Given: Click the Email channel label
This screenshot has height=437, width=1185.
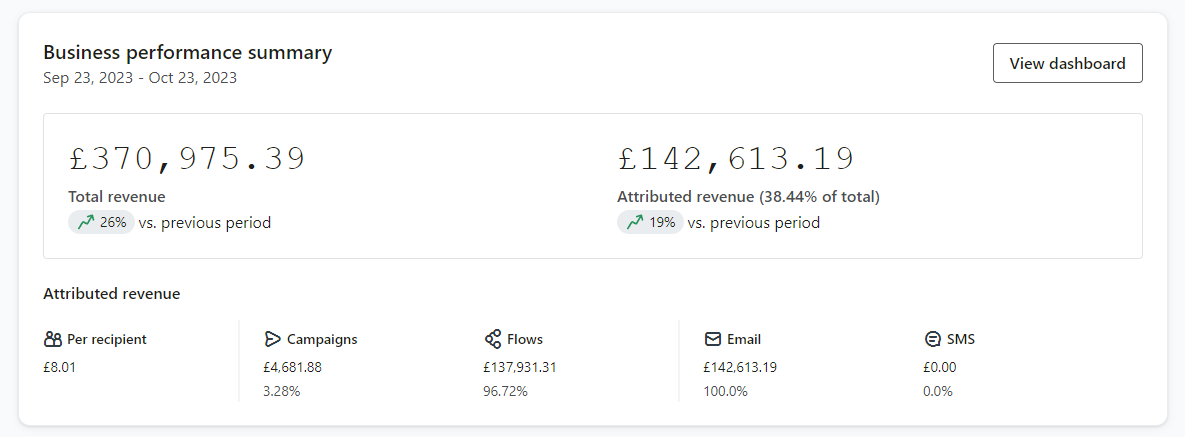Looking at the screenshot, I should (x=744, y=339).
